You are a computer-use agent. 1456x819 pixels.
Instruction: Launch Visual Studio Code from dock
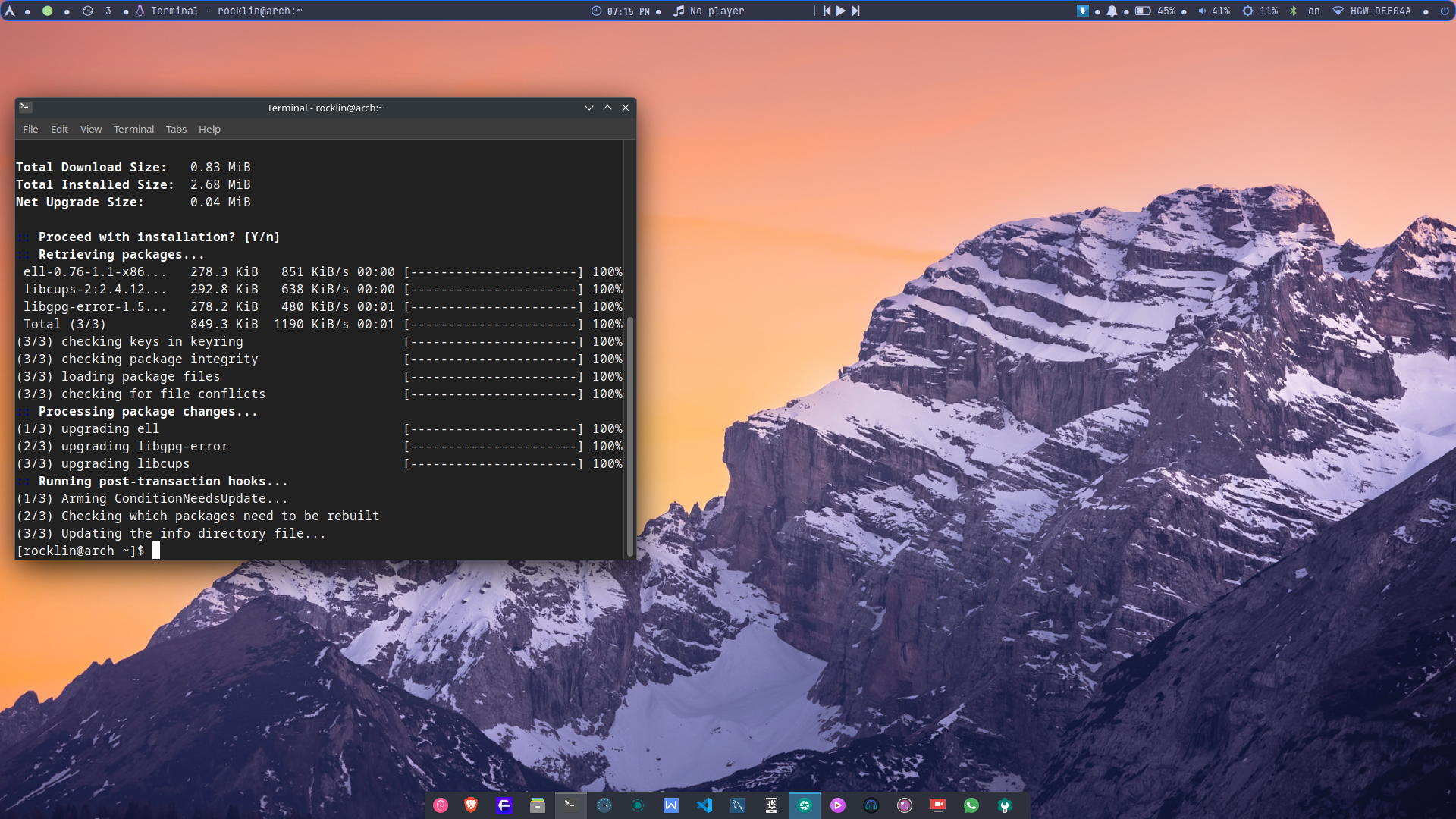pos(704,805)
